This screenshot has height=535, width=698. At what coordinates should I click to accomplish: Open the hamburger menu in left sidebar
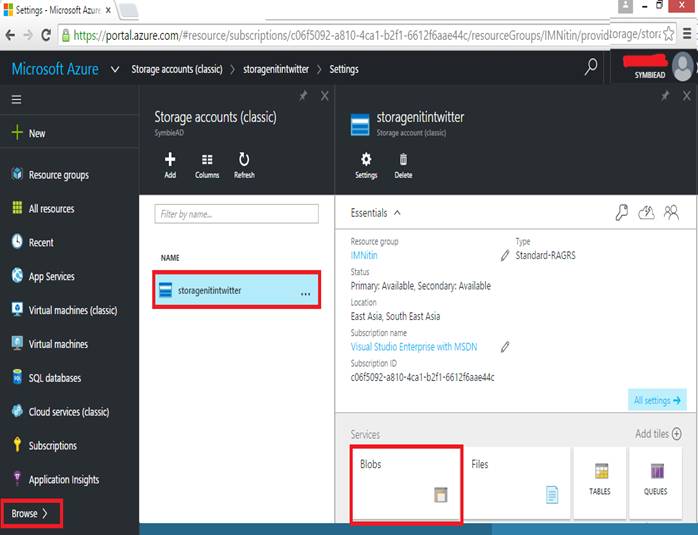[x=16, y=99]
